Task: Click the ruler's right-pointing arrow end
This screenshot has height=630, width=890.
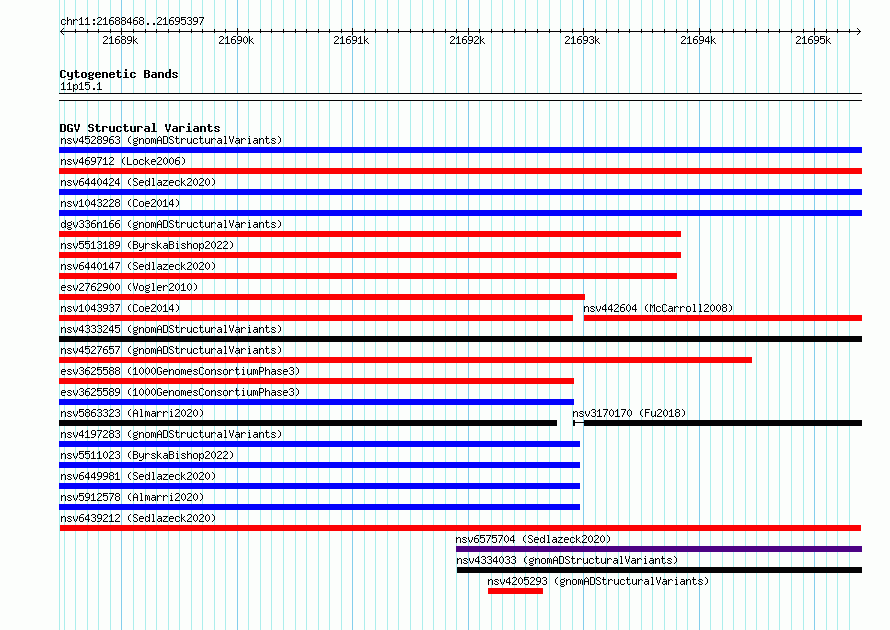Action: coord(859,31)
